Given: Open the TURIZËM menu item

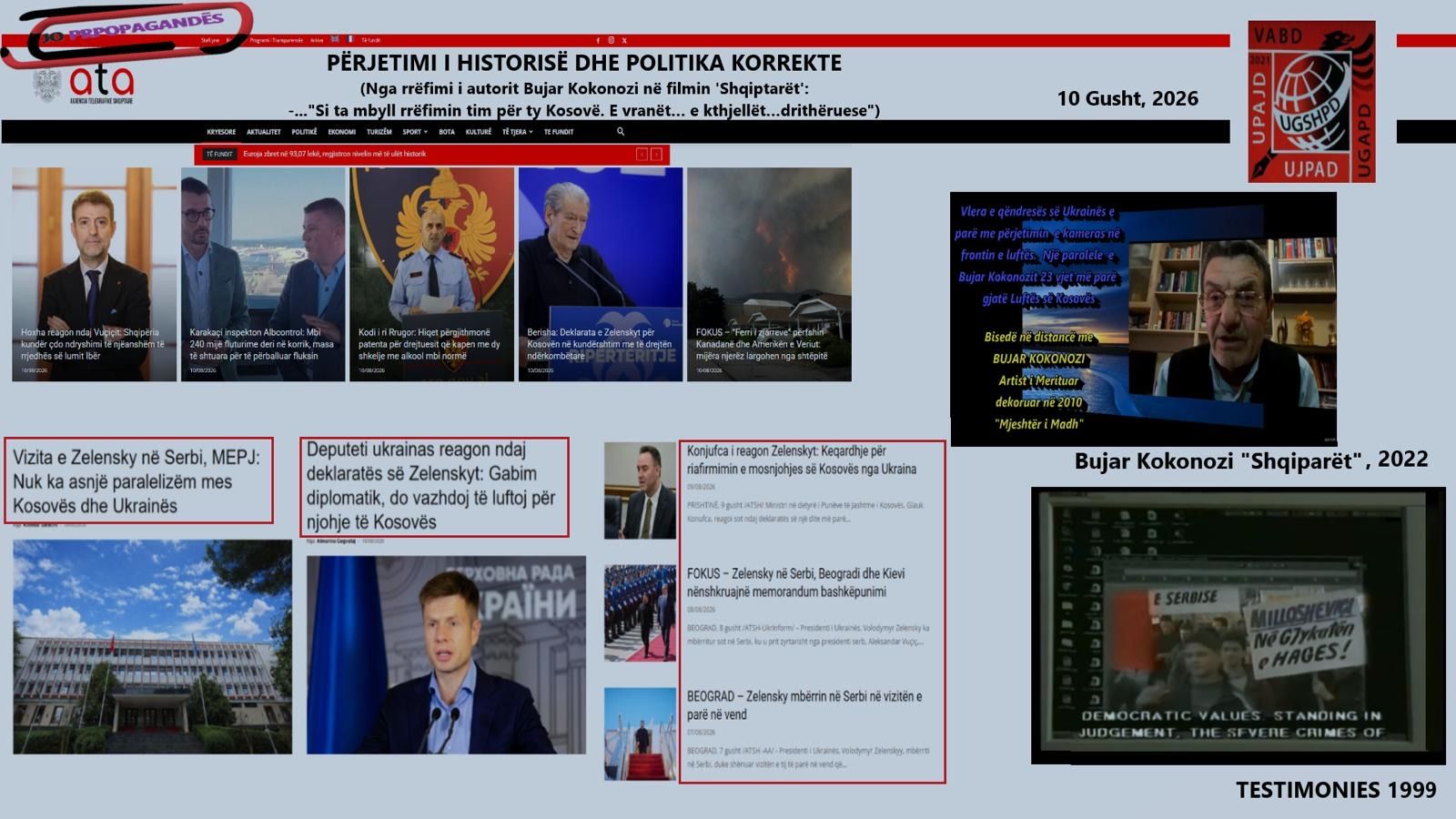Looking at the screenshot, I should pos(379,132).
